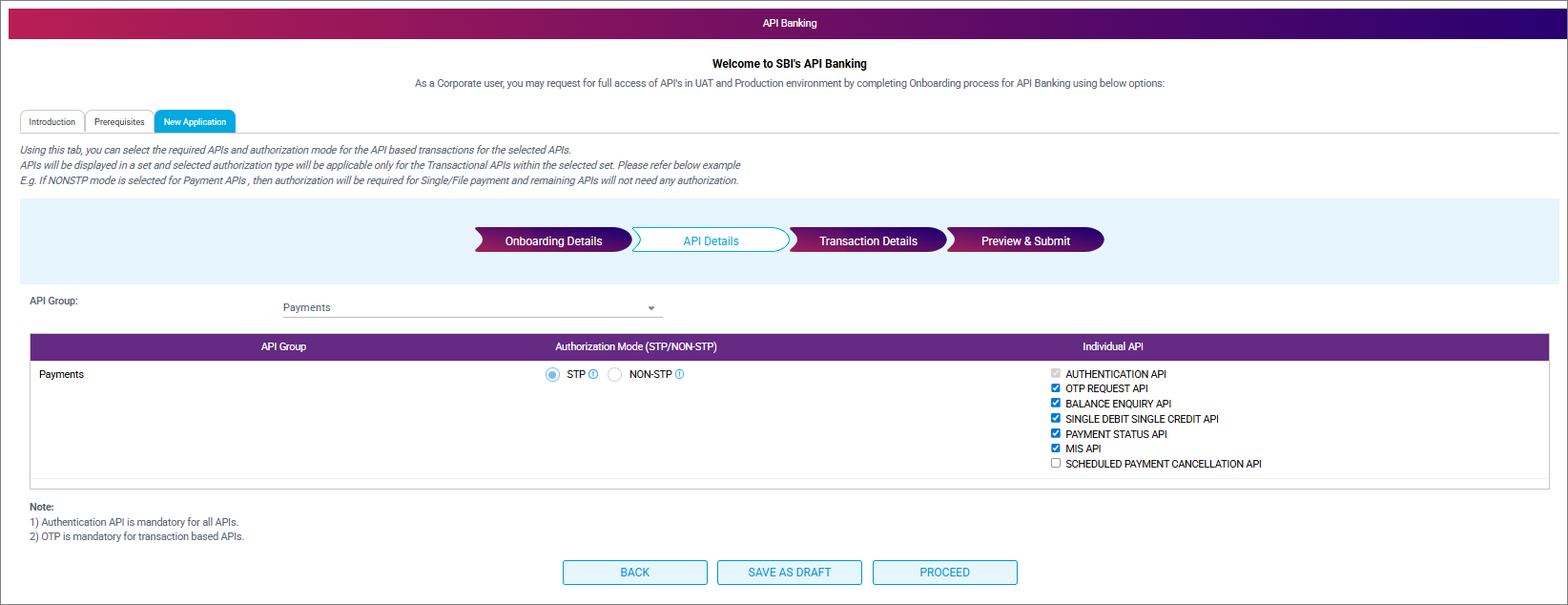The width and height of the screenshot is (1568, 605).
Task: Jump to the Transaction Details step
Action: pos(868,240)
